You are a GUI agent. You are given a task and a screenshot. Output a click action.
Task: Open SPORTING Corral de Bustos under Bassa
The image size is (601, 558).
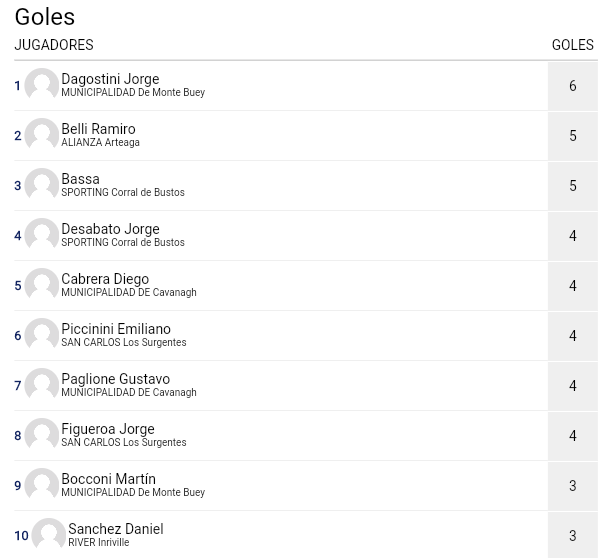point(123,192)
